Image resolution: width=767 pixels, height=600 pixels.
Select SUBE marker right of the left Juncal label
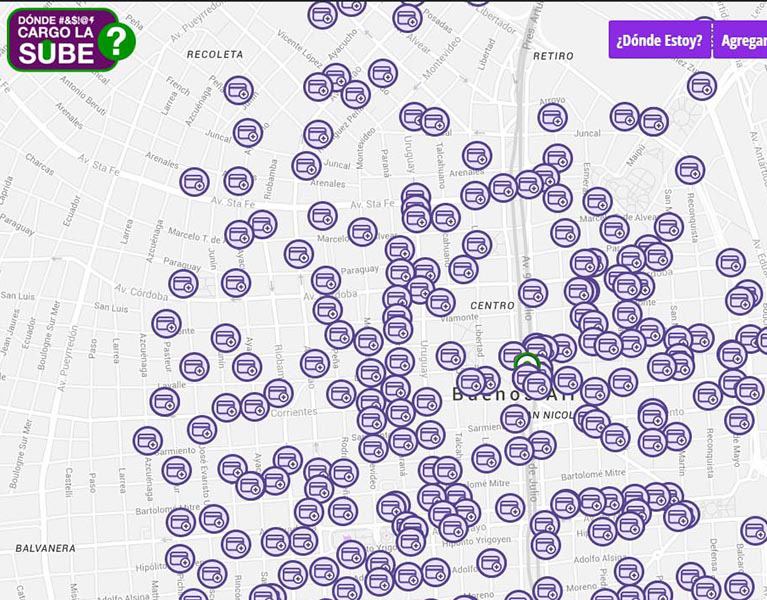(248, 133)
